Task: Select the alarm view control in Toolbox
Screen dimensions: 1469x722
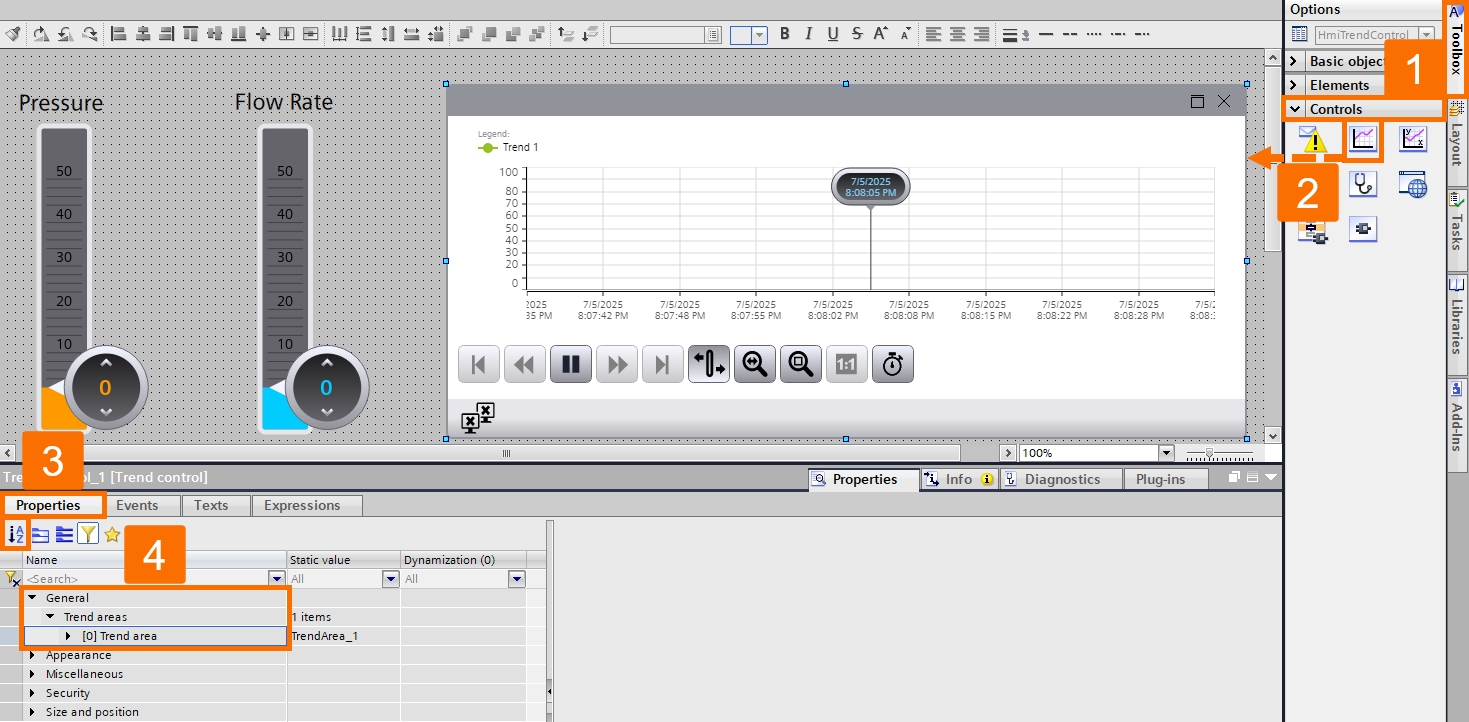Action: [x=1313, y=139]
